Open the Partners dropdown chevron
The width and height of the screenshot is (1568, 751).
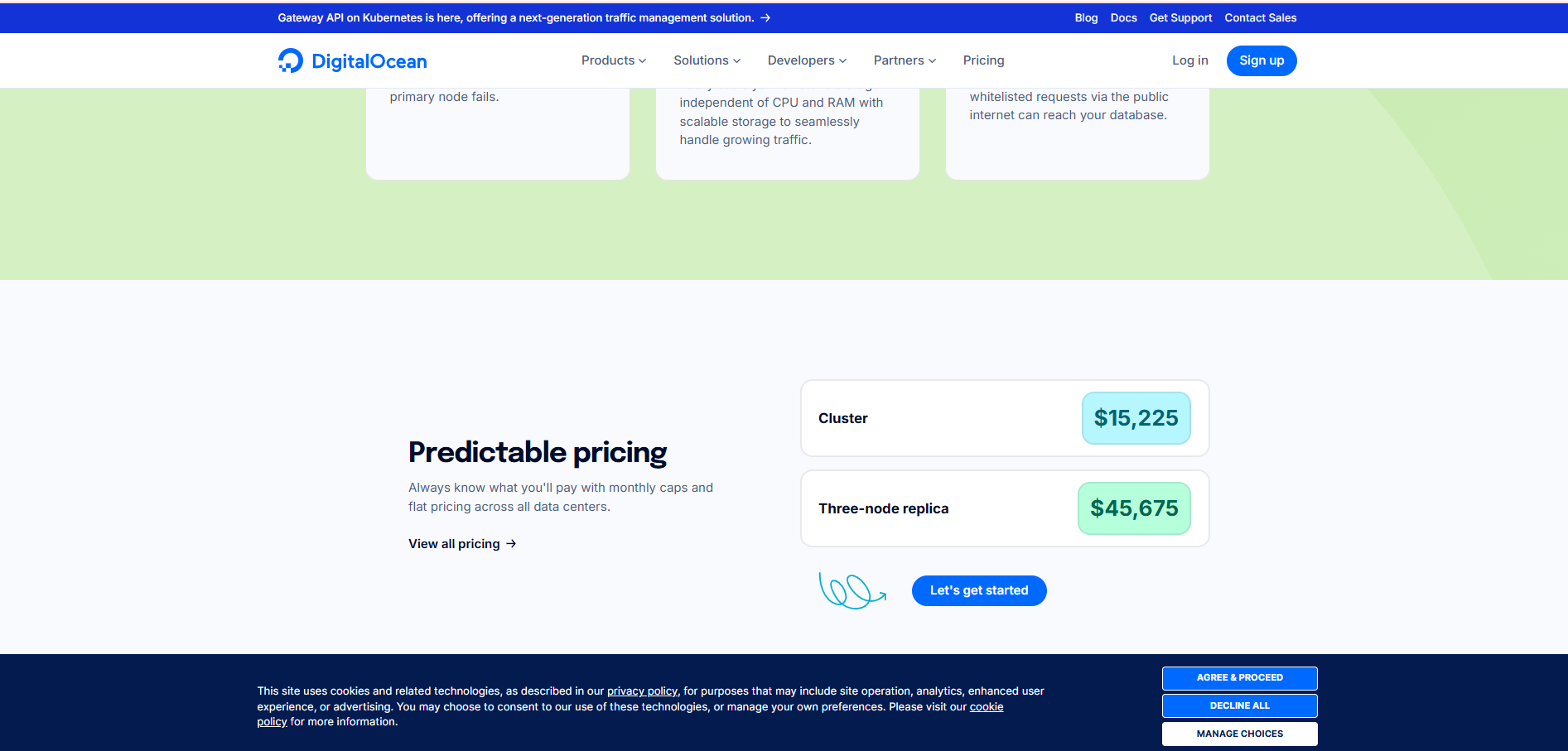pos(932,60)
